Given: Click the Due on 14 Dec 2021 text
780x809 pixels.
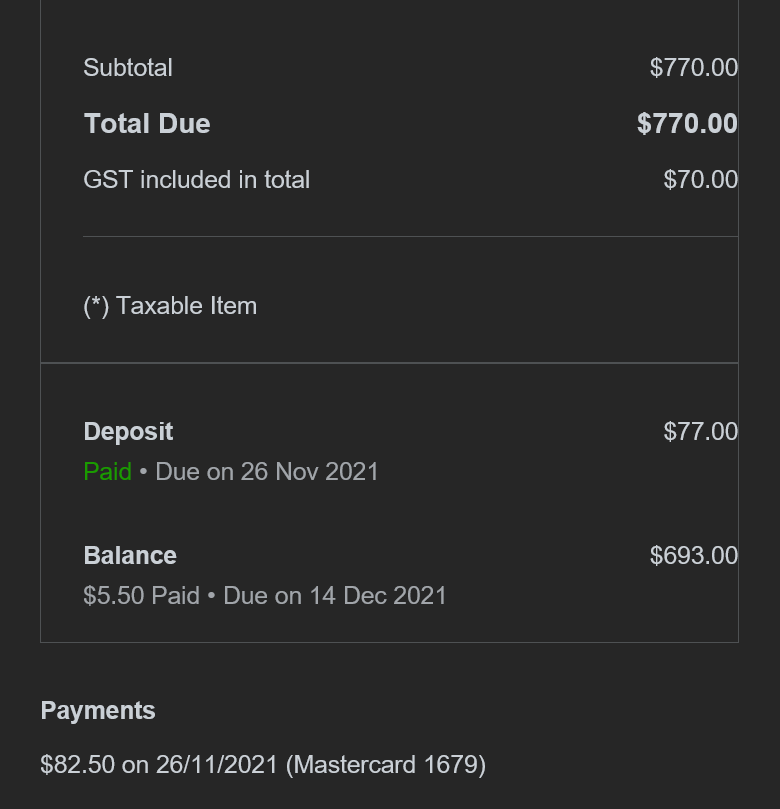Looking at the screenshot, I should [335, 596].
